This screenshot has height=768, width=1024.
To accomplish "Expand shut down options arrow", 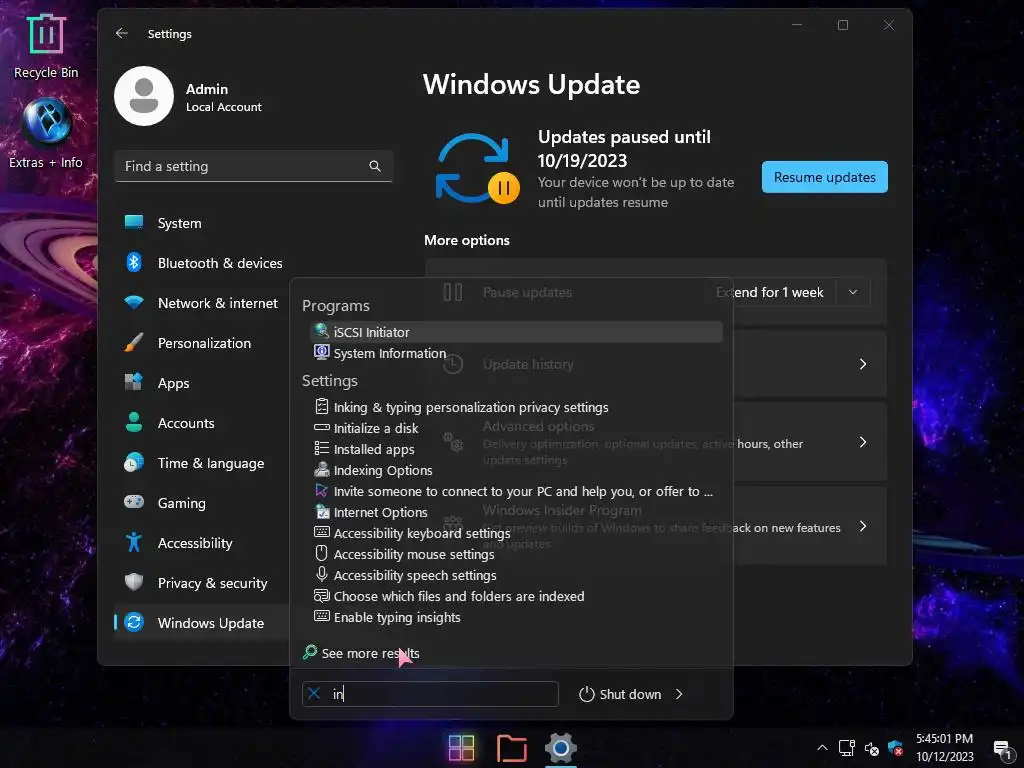I will [679, 694].
